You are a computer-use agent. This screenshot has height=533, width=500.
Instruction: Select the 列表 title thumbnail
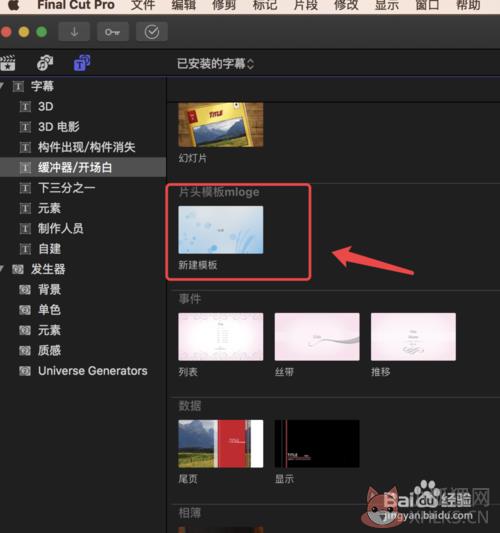coord(221,337)
